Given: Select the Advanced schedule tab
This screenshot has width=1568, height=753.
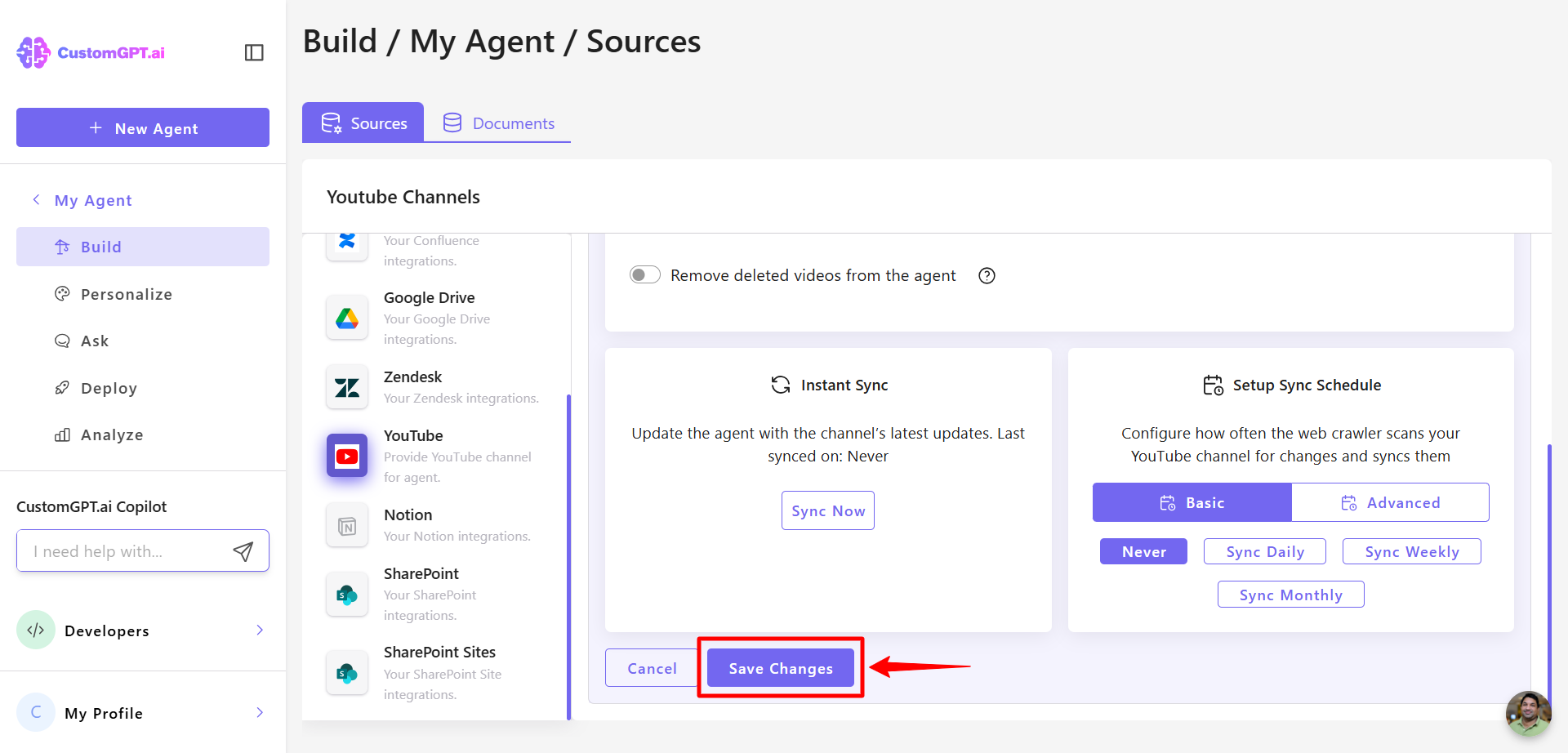Looking at the screenshot, I should click(x=1390, y=502).
